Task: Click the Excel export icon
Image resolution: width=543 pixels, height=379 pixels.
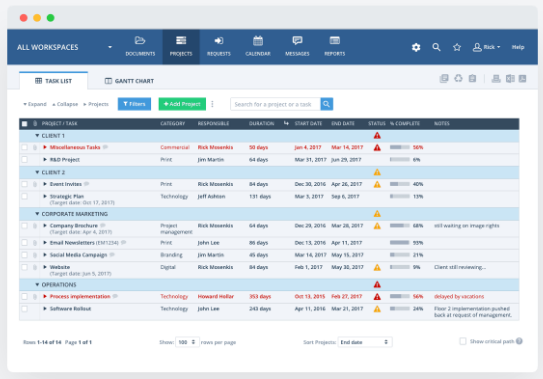Action: [x=510, y=79]
